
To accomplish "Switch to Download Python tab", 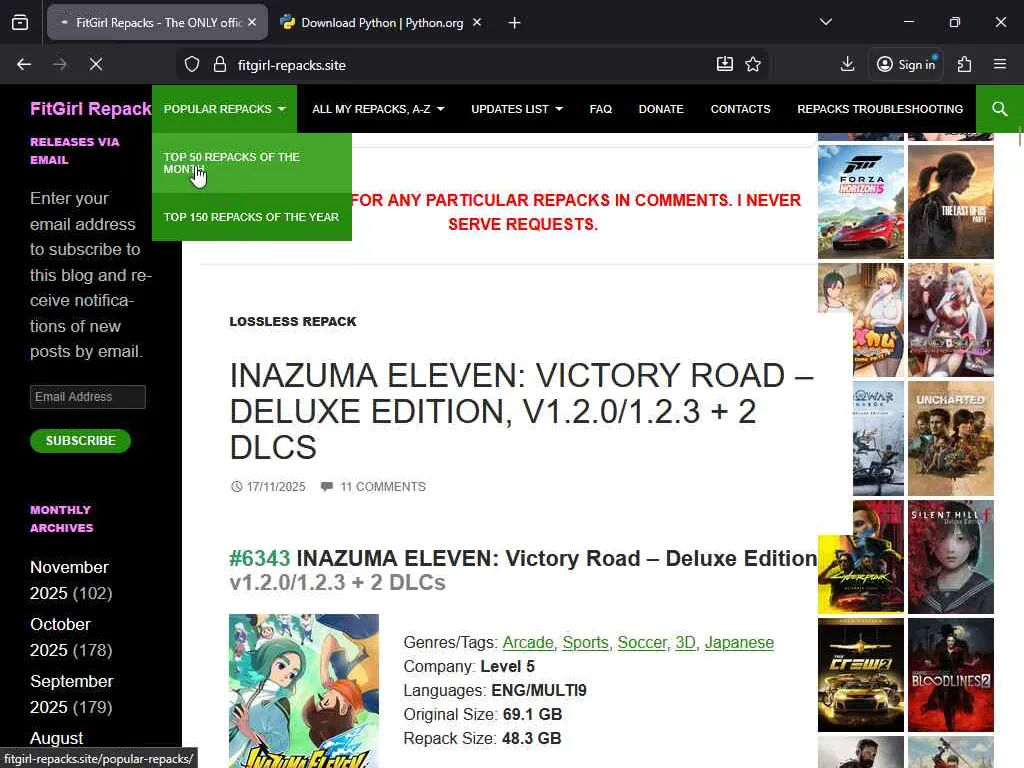I will click(x=381, y=23).
